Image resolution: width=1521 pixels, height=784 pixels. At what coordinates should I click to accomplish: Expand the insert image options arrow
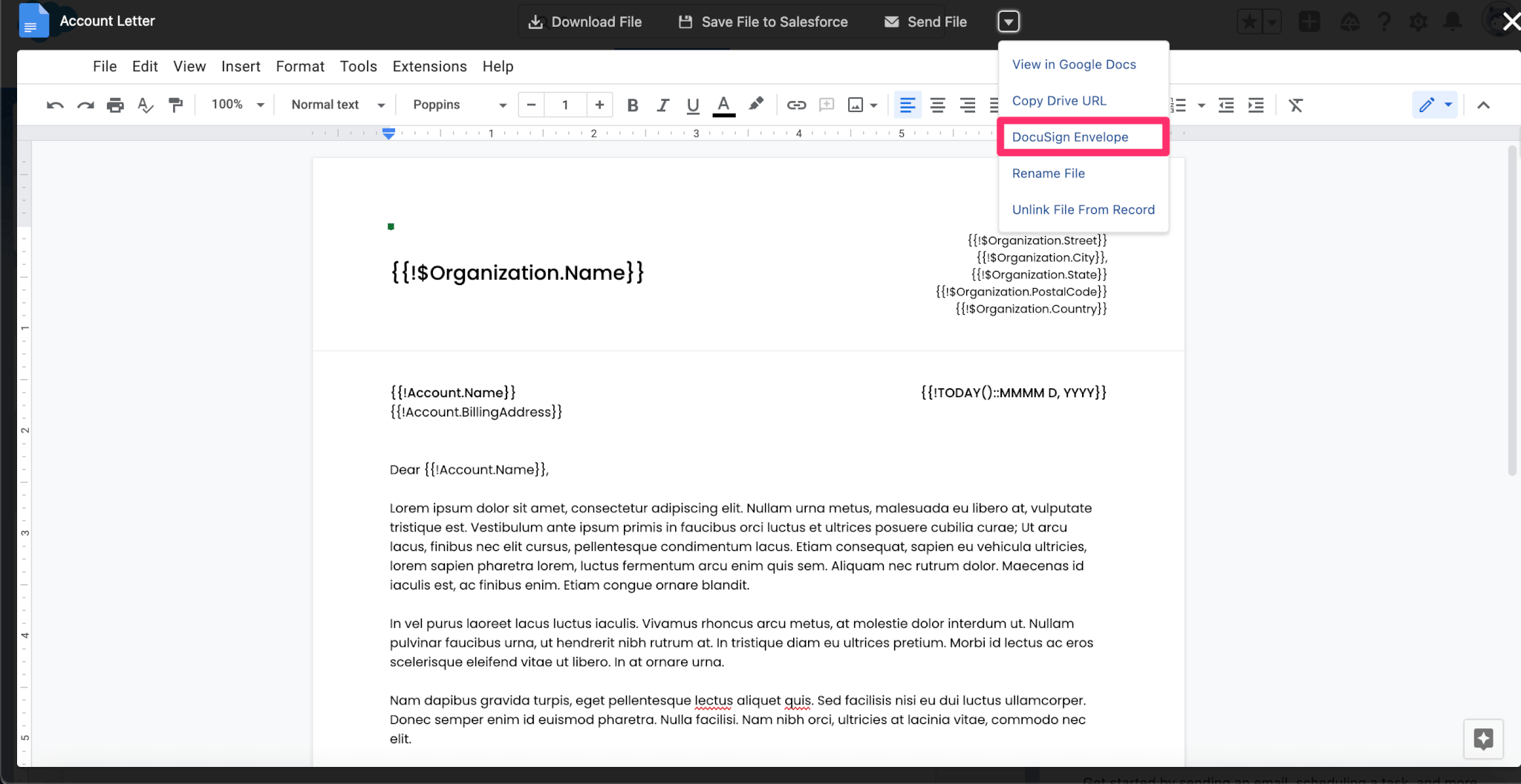(x=873, y=105)
